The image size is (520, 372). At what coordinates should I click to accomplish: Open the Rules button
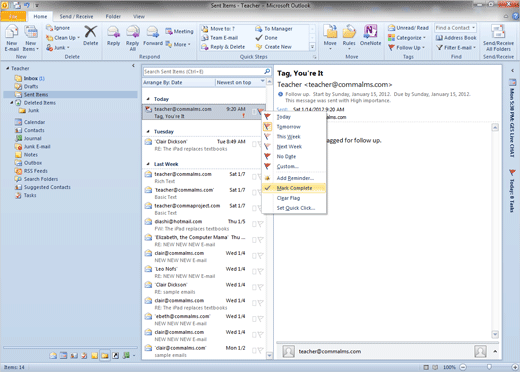pos(349,37)
